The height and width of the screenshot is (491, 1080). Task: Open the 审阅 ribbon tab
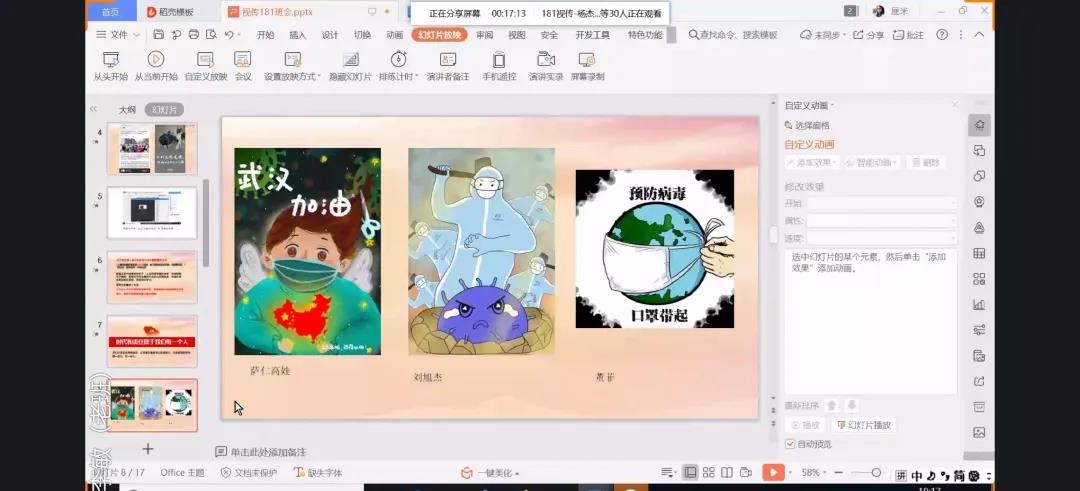tap(484, 35)
